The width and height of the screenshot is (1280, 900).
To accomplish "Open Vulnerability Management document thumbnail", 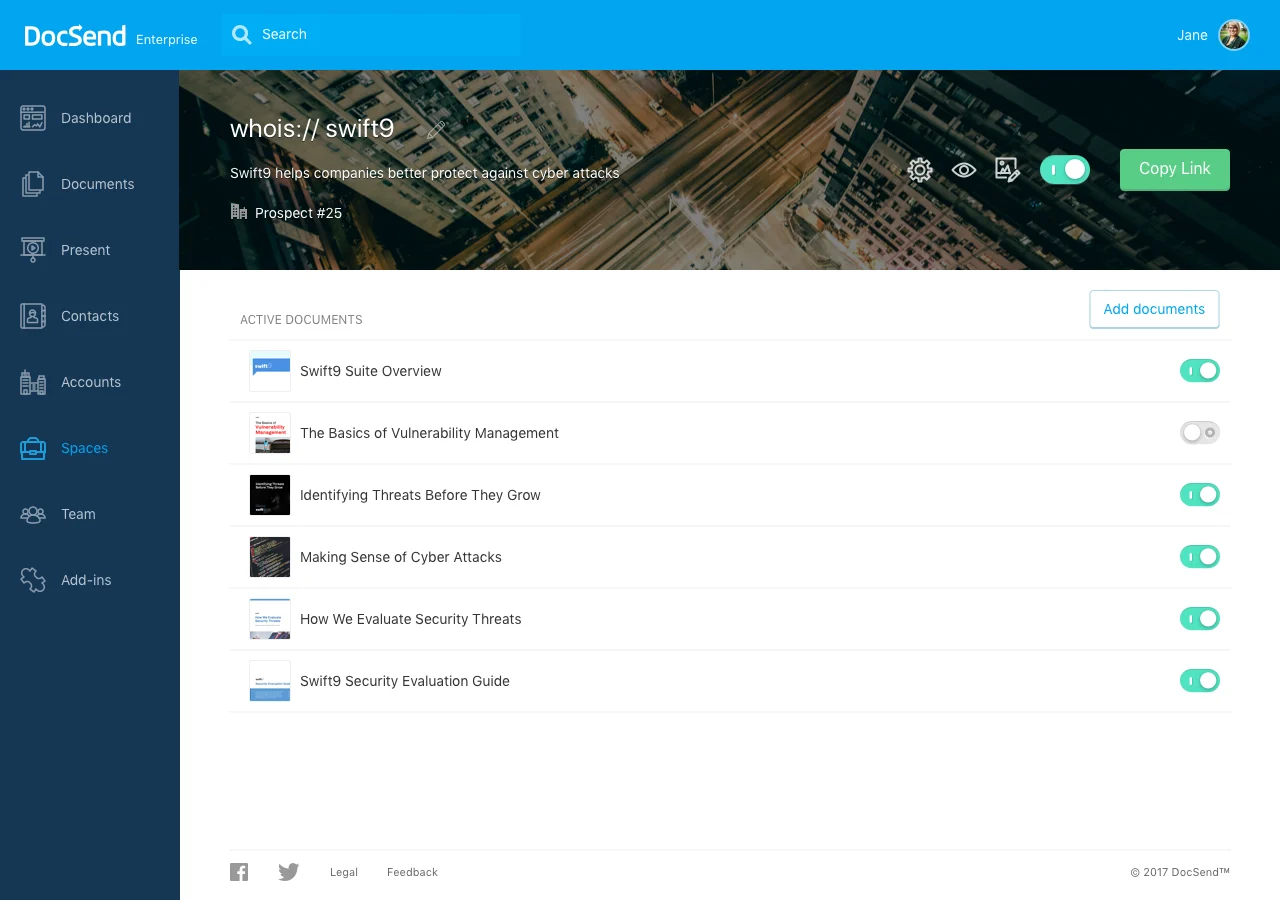I will point(270,433).
